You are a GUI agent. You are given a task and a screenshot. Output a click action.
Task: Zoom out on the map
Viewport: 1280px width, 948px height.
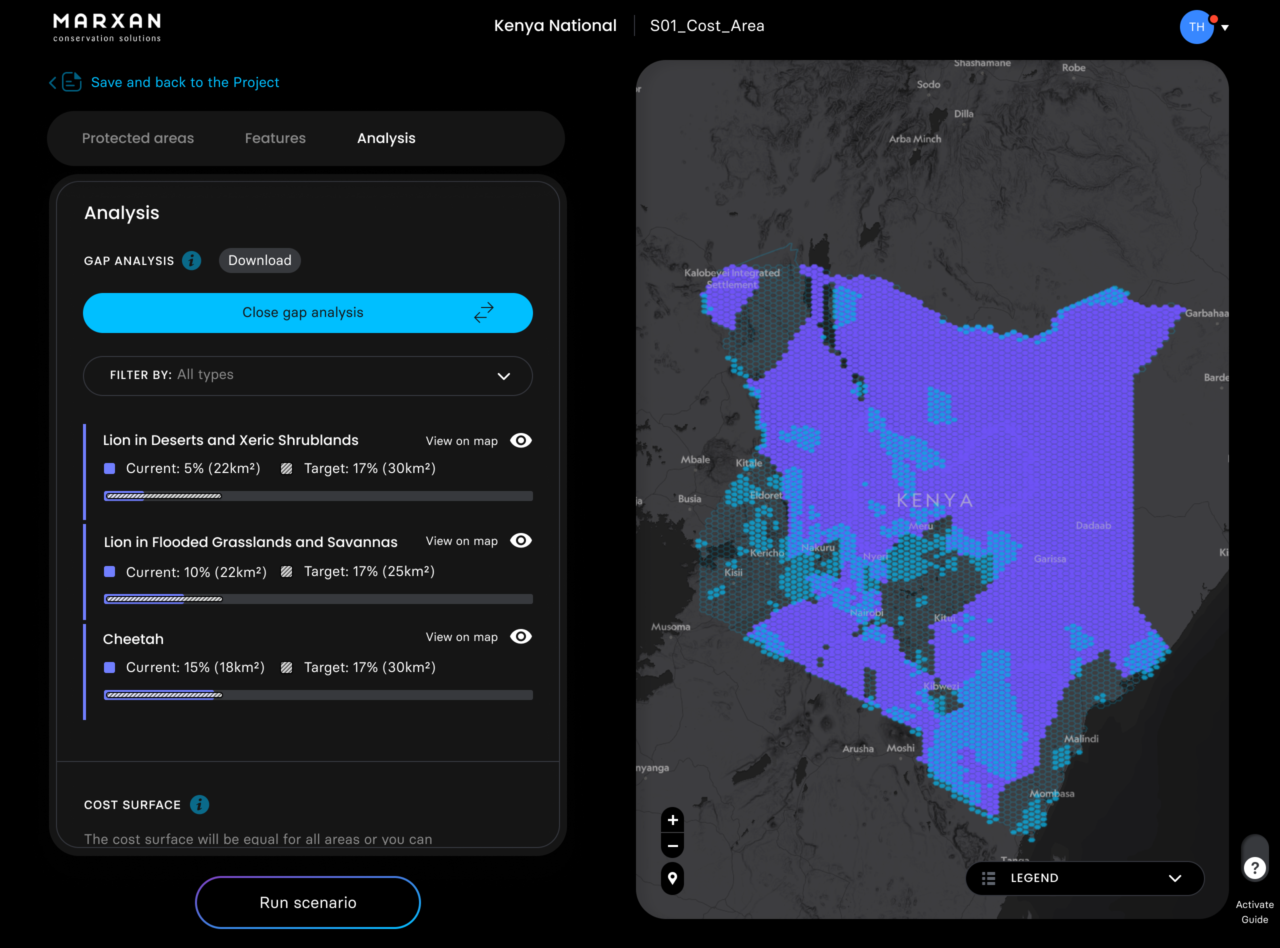tap(673, 846)
